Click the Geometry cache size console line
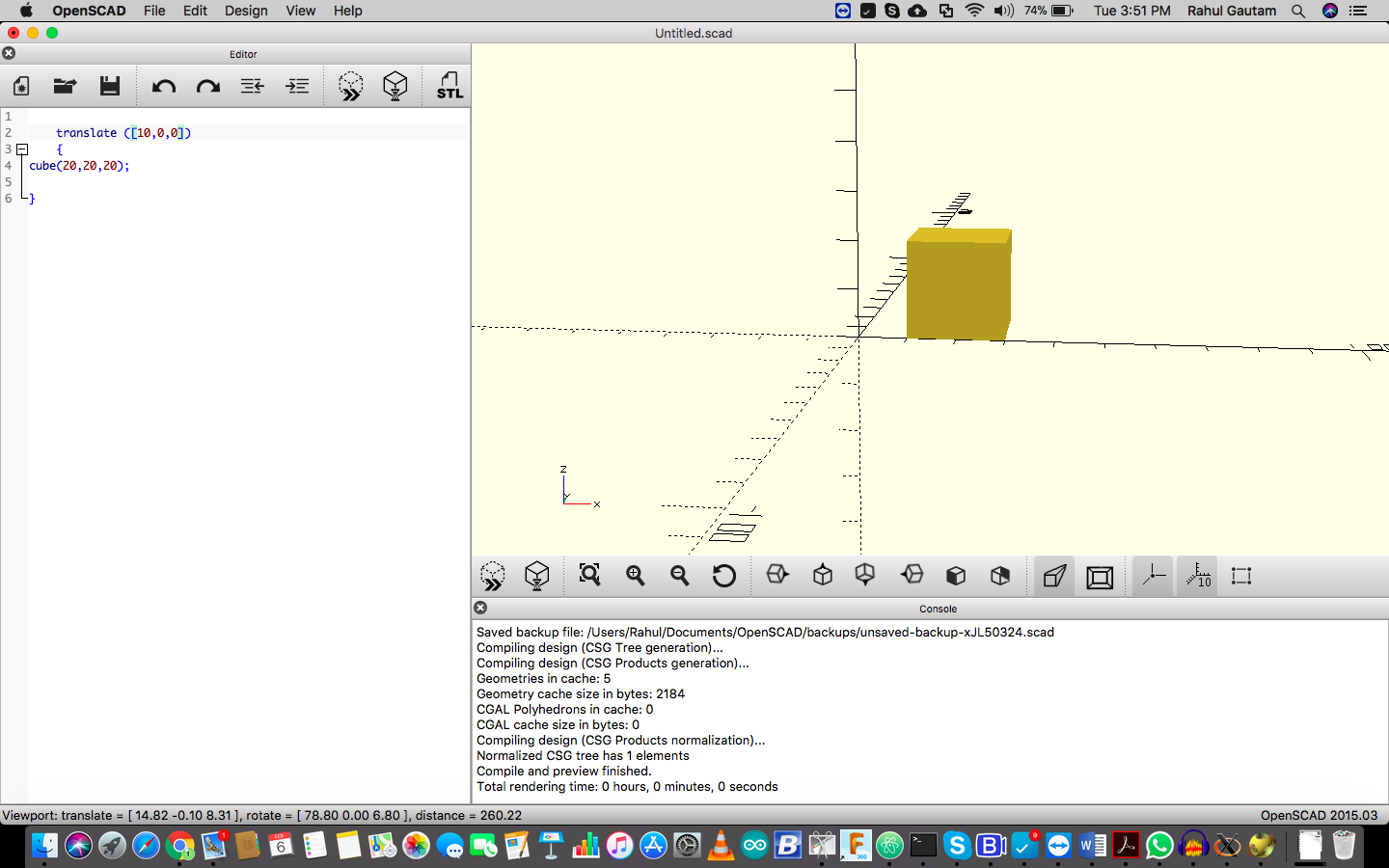 tap(581, 694)
